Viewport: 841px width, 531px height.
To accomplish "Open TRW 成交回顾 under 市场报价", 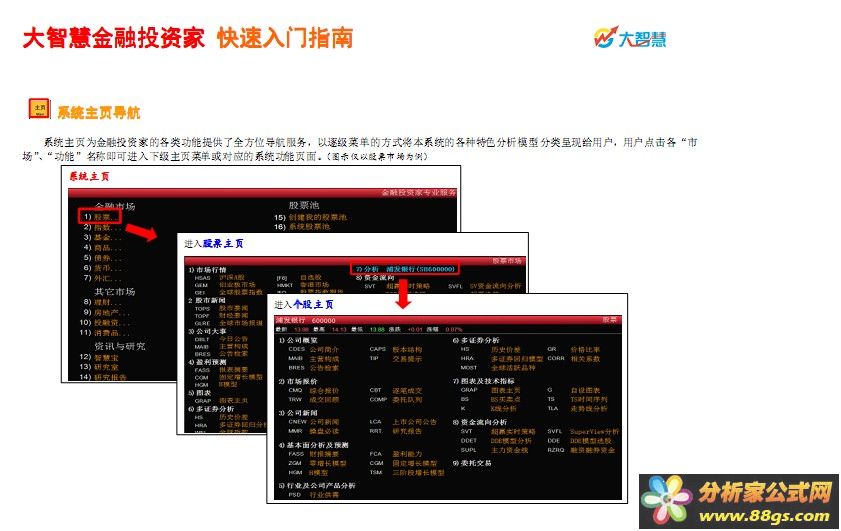I will point(313,400).
